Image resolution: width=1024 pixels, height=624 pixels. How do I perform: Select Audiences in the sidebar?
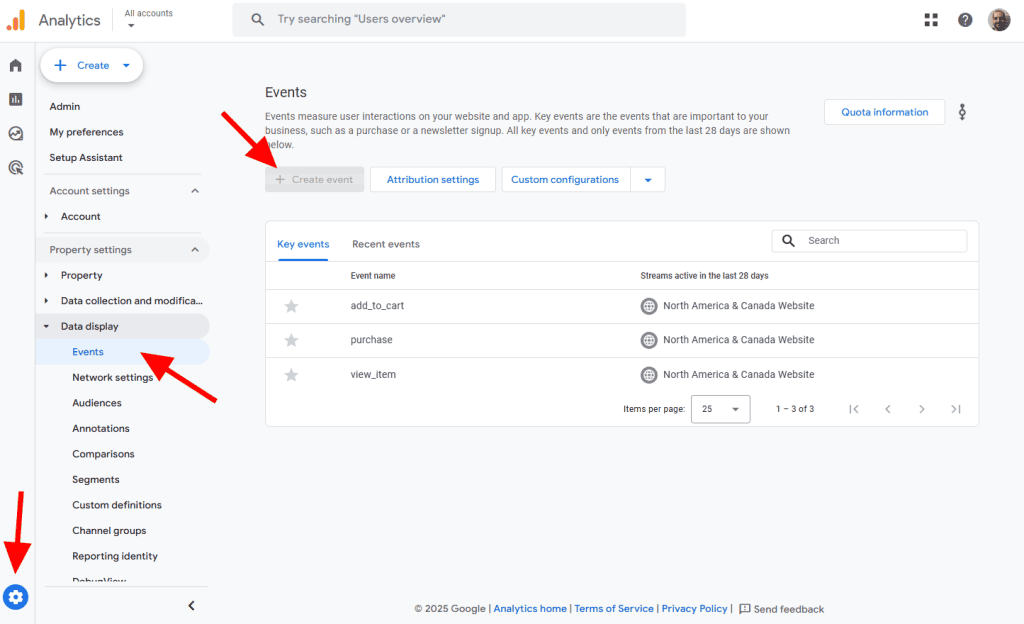(97, 403)
